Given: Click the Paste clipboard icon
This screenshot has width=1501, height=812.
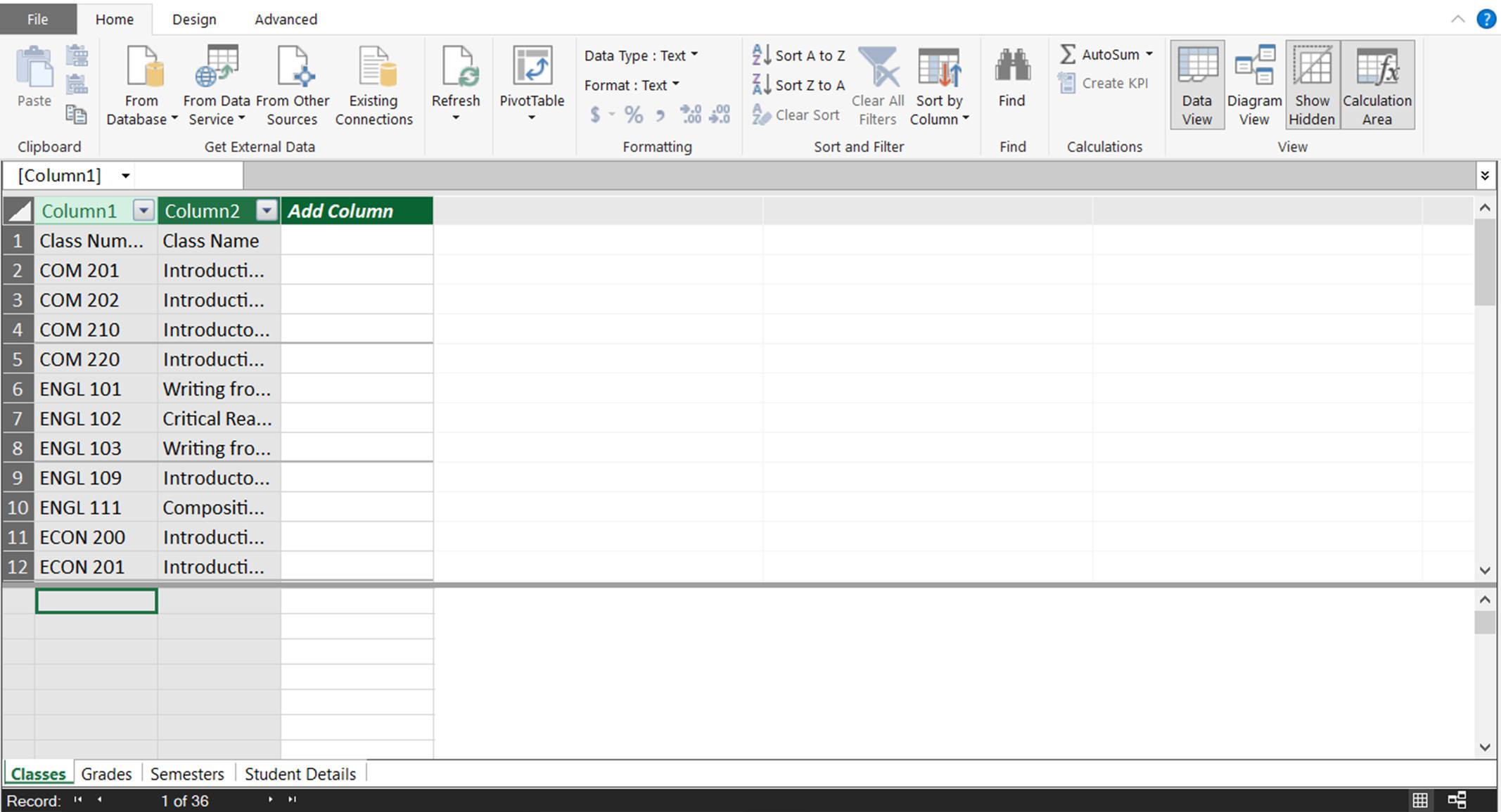Looking at the screenshot, I should click(34, 67).
